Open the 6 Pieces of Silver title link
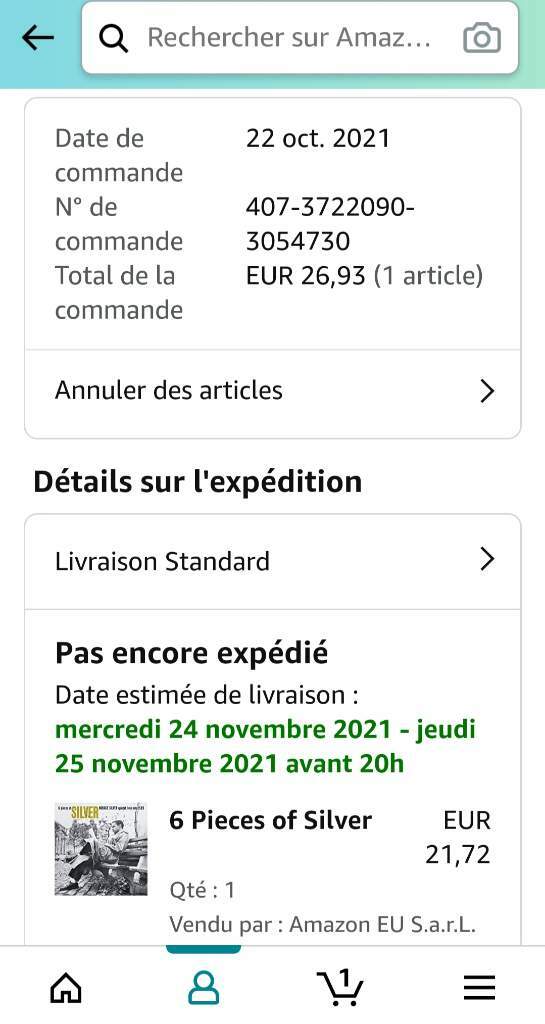The image size is (545, 1024). point(270,820)
